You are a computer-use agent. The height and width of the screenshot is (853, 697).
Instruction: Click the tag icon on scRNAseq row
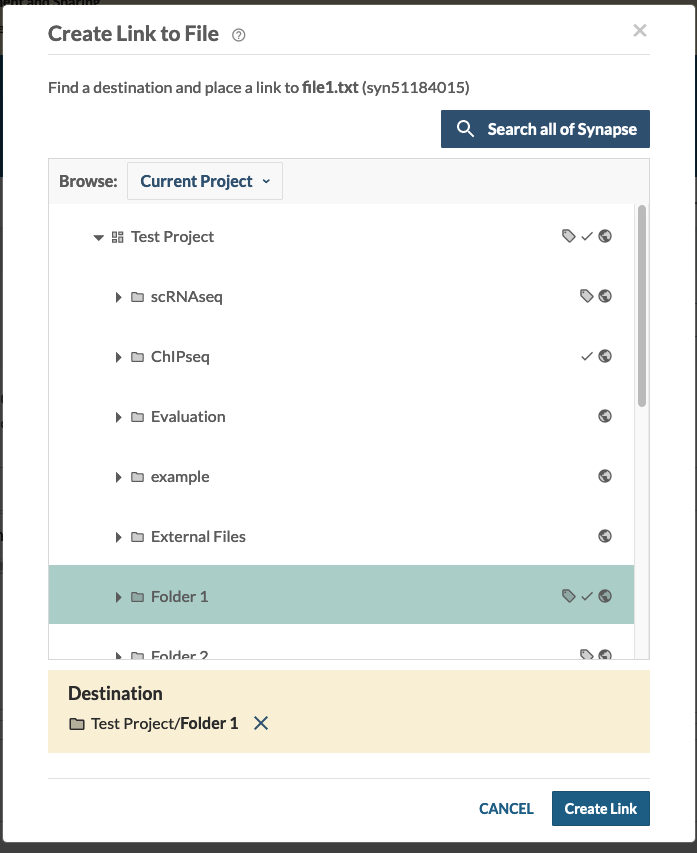click(587, 296)
